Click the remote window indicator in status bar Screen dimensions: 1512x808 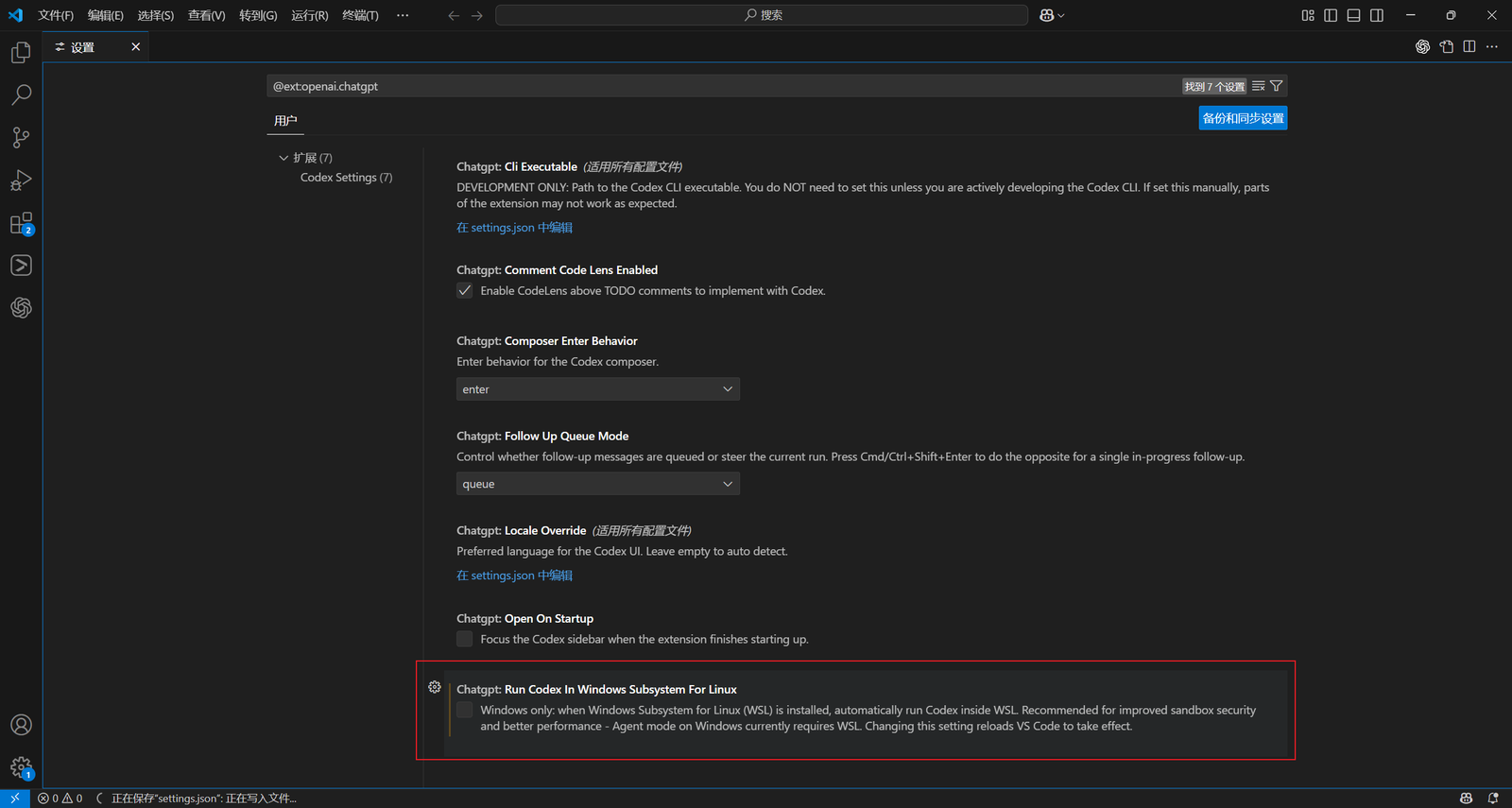pos(15,799)
